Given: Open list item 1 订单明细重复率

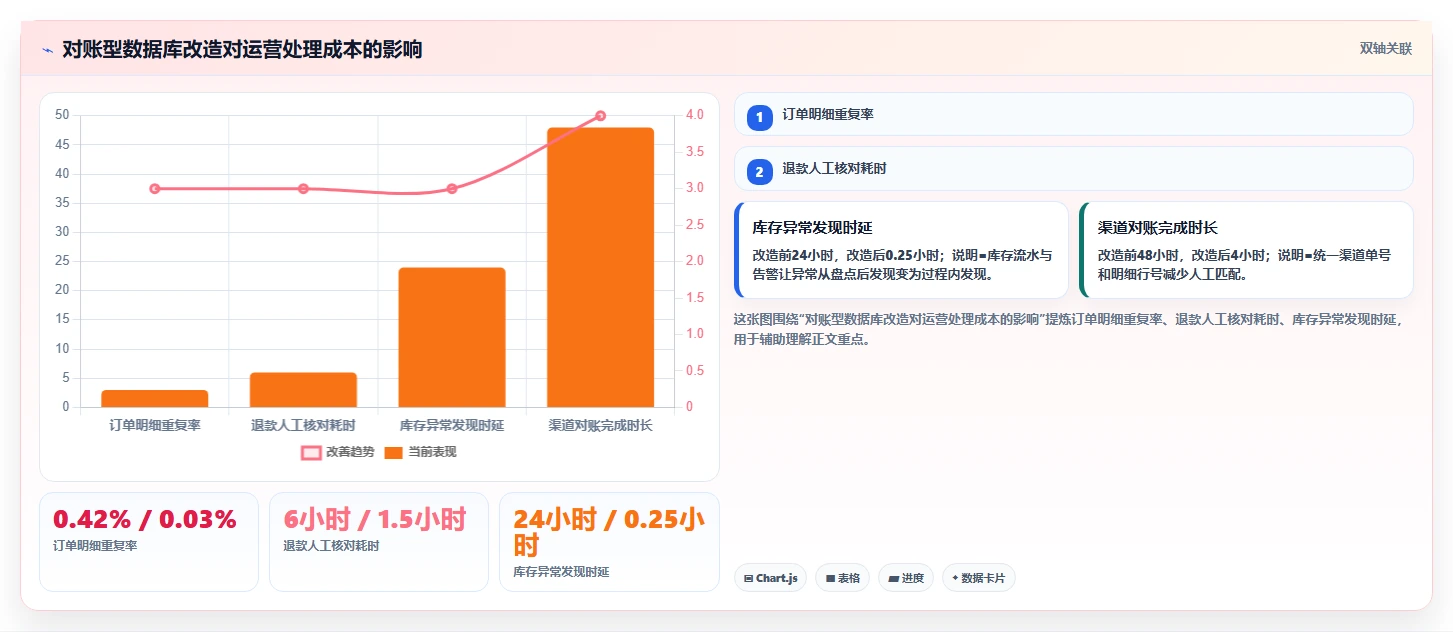Looking at the screenshot, I should click(1073, 114).
